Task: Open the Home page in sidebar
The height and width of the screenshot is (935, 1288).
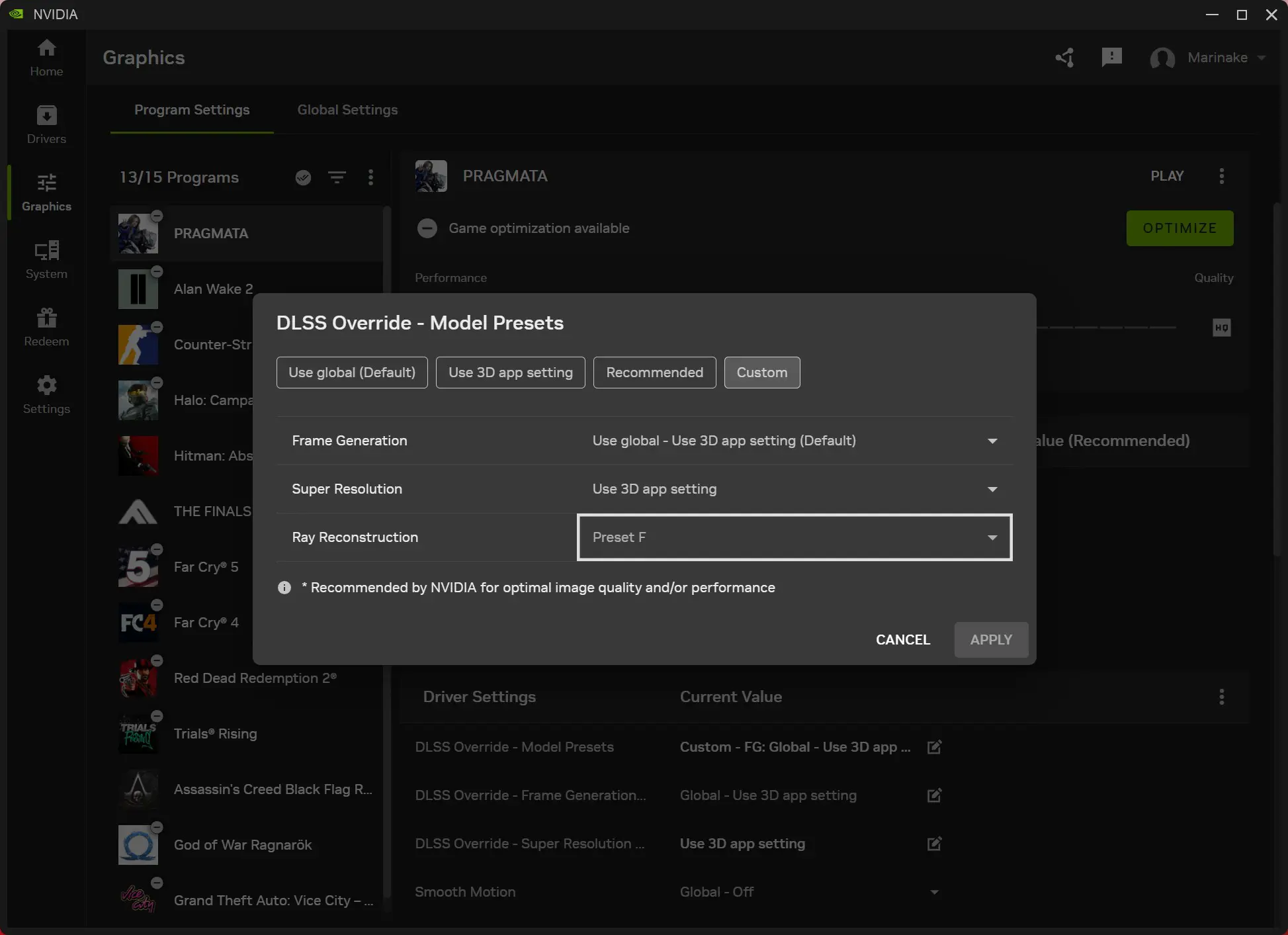Action: [x=46, y=58]
